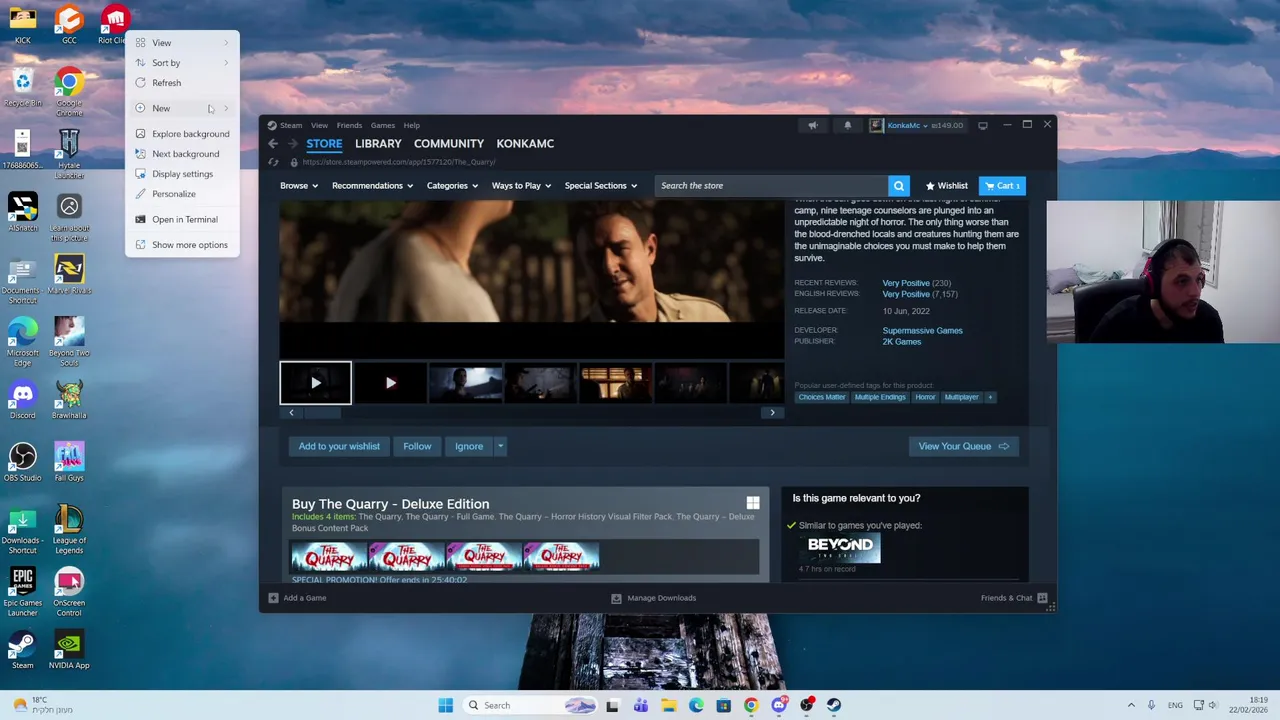Expand the Categories dropdown
The width and height of the screenshot is (1280, 720).
tap(452, 186)
